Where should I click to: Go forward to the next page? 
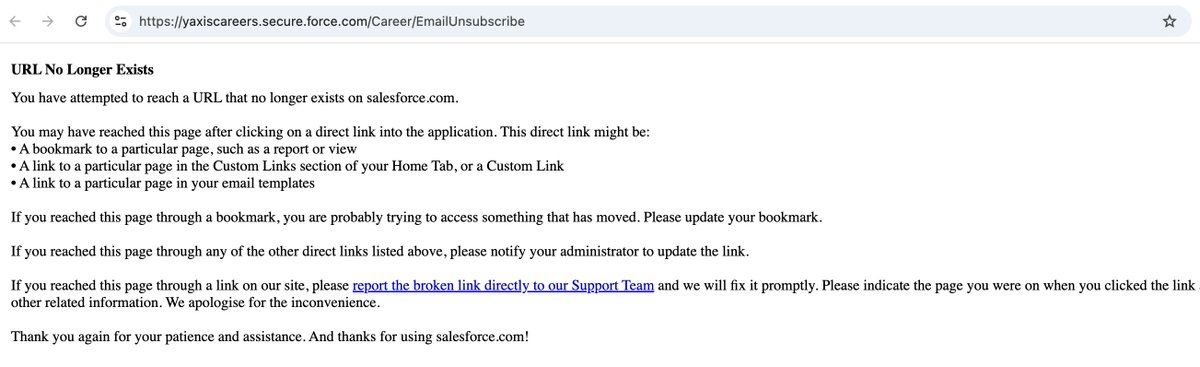(47, 21)
